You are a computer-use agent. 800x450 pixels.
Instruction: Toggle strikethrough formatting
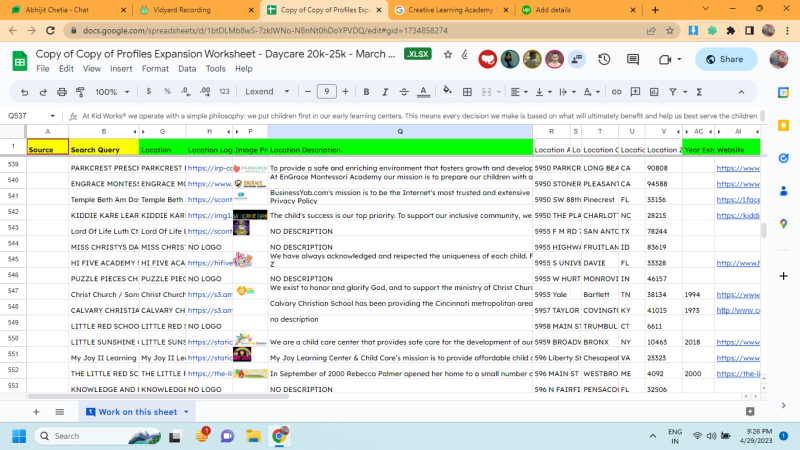(404, 92)
